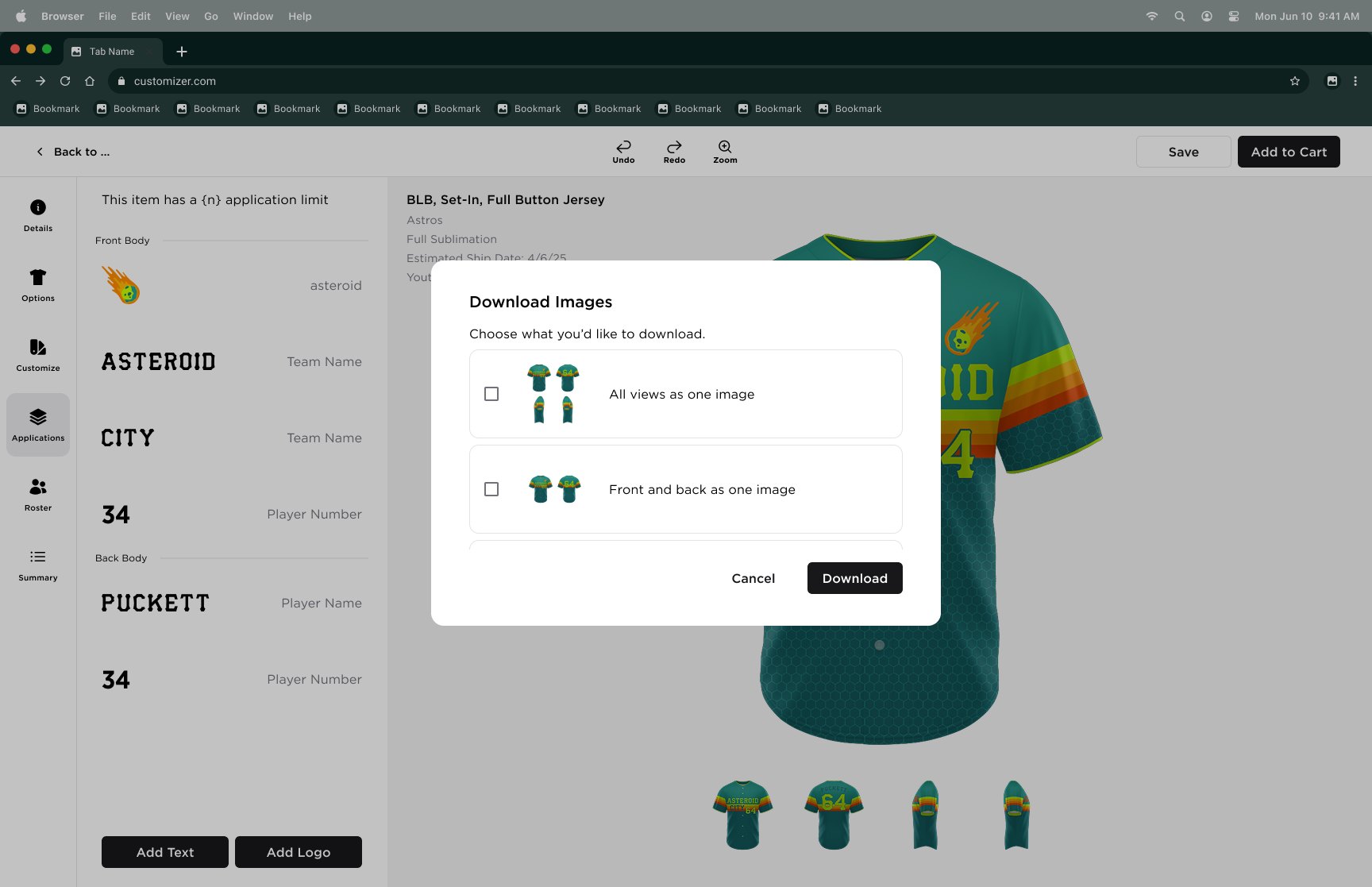Click All views thumbnail preview image
This screenshot has width=1372, height=887.
[x=553, y=394]
